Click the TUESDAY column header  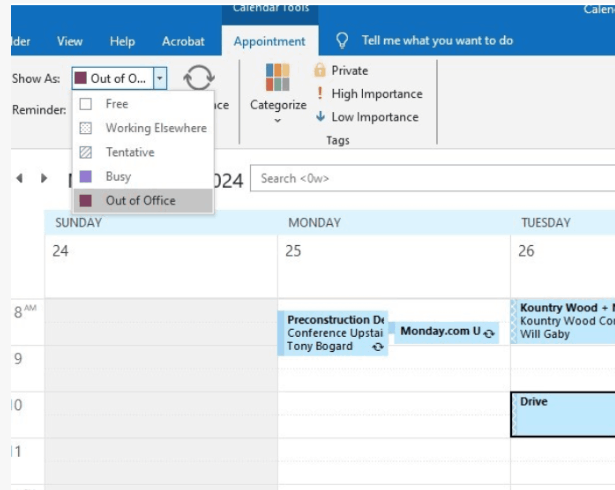pyautogui.click(x=546, y=223)
